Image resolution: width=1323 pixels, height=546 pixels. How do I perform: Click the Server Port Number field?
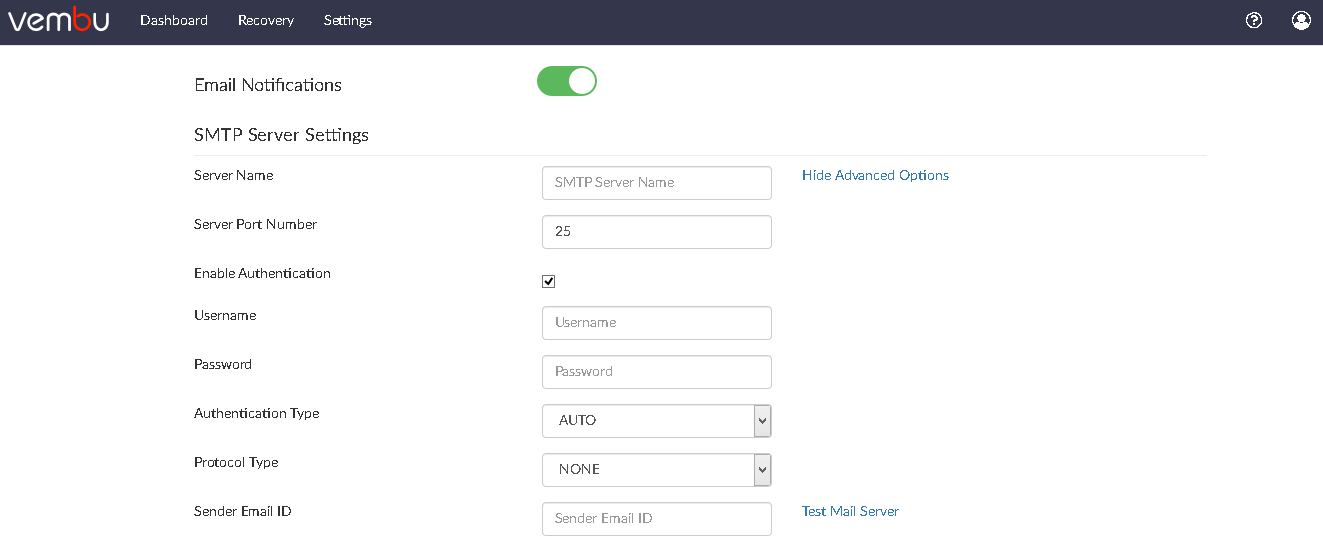click(657, 232)
